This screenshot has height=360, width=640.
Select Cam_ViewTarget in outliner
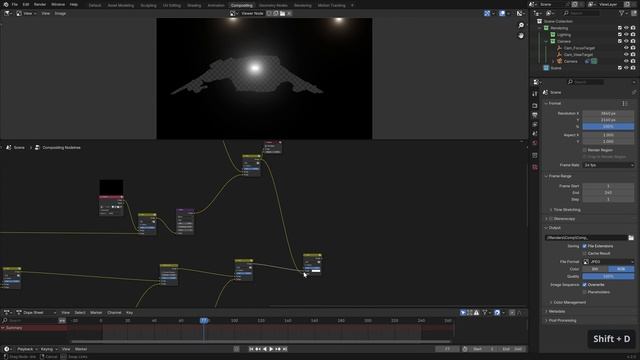pyautogui.click(x=578, y=55)
